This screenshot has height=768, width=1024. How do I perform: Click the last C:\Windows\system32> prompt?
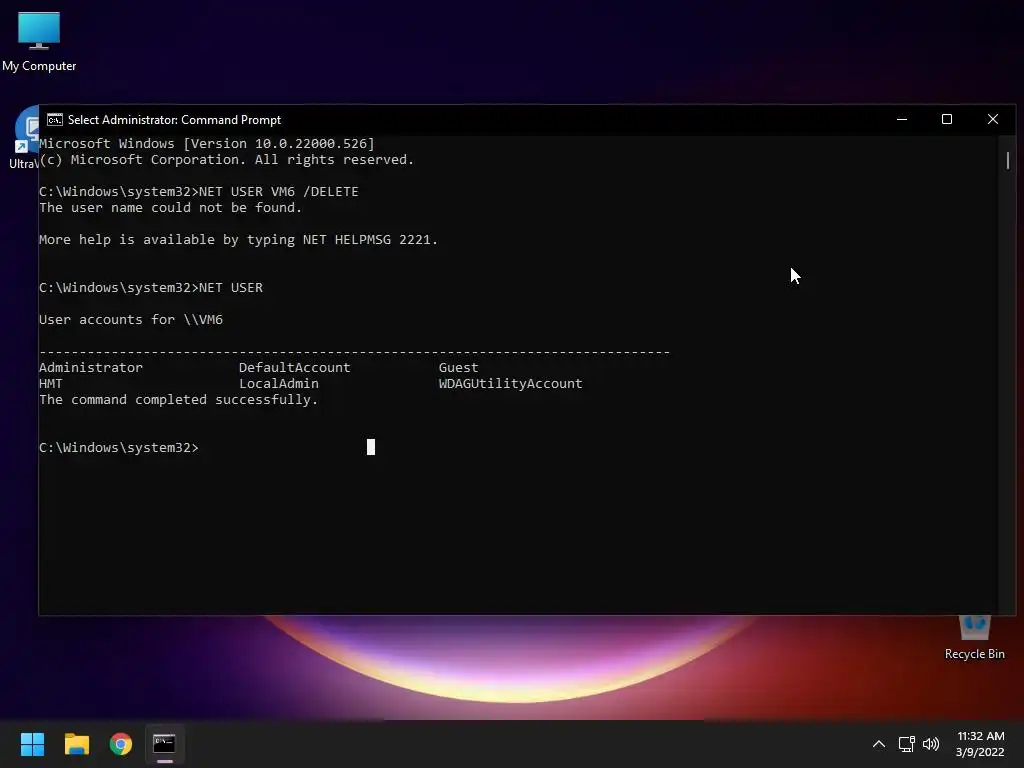(119, 448)
